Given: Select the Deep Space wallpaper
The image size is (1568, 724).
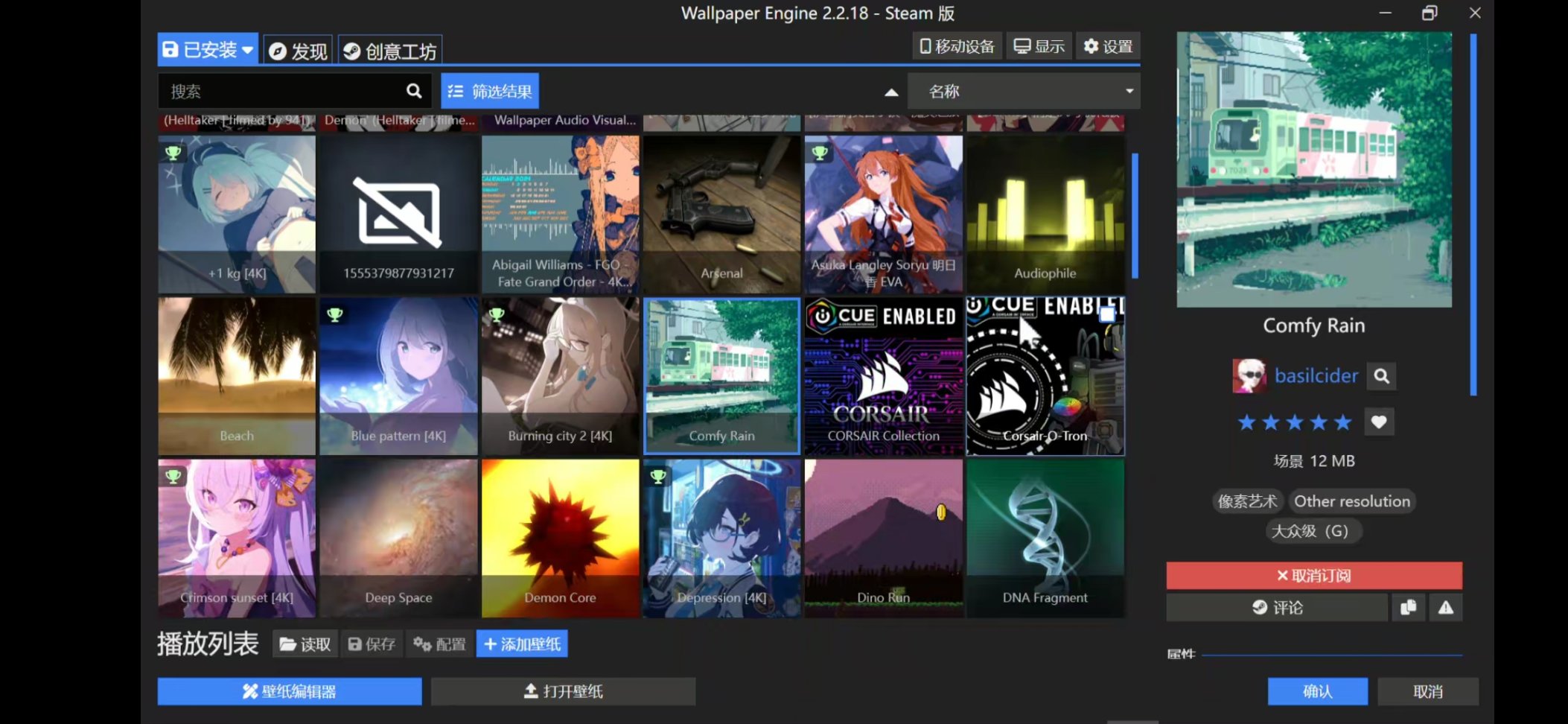Looking at the screenshot, I should click(x=398, y=539).
